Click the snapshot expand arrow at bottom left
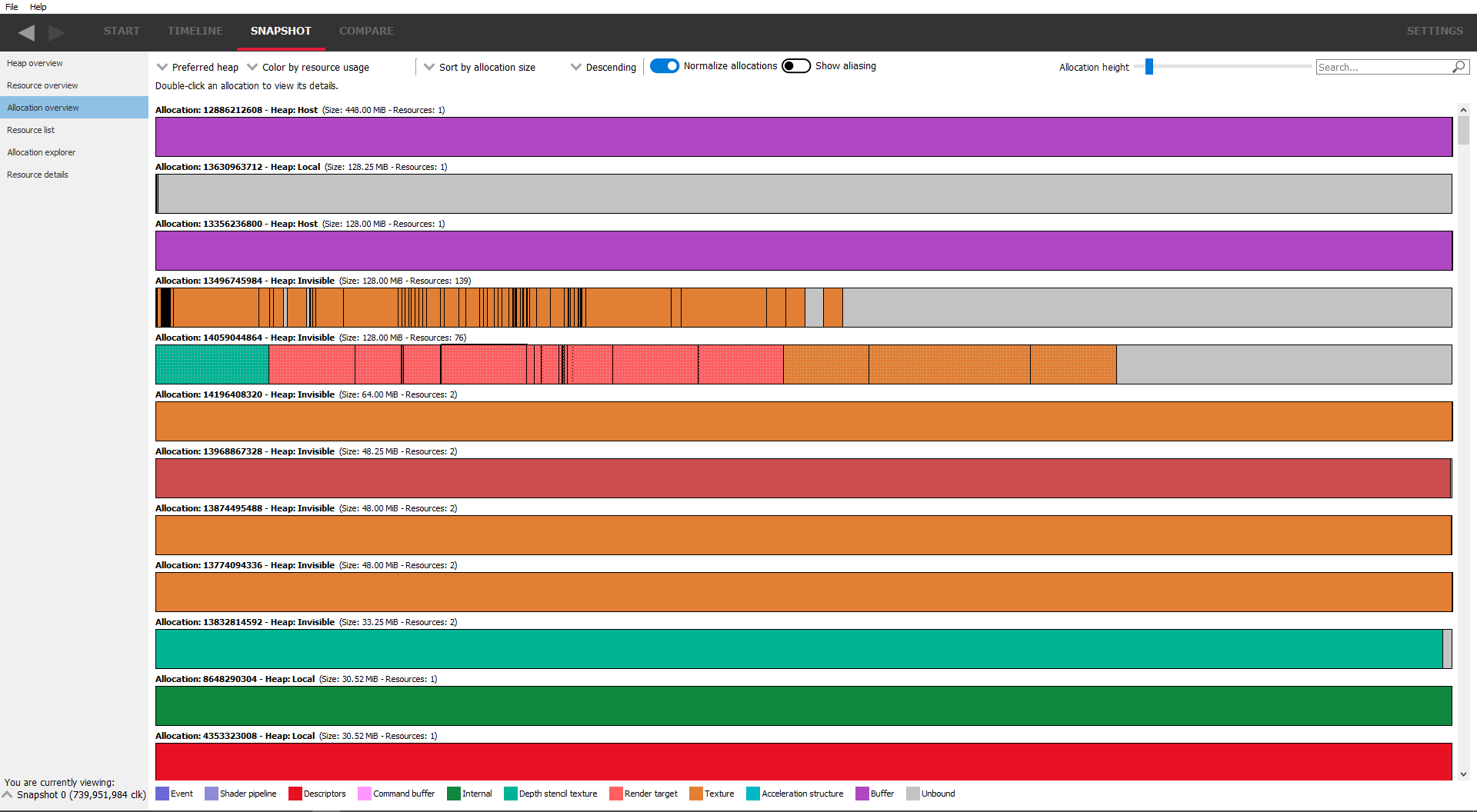1477x812 pixels. coord(8,794)
